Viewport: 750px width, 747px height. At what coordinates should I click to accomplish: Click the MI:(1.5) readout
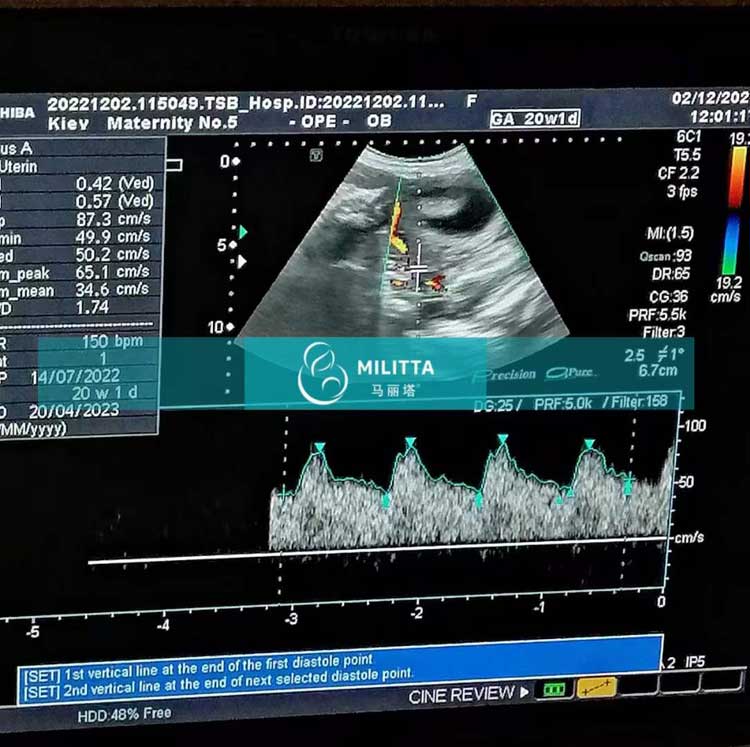pos(670,233)
